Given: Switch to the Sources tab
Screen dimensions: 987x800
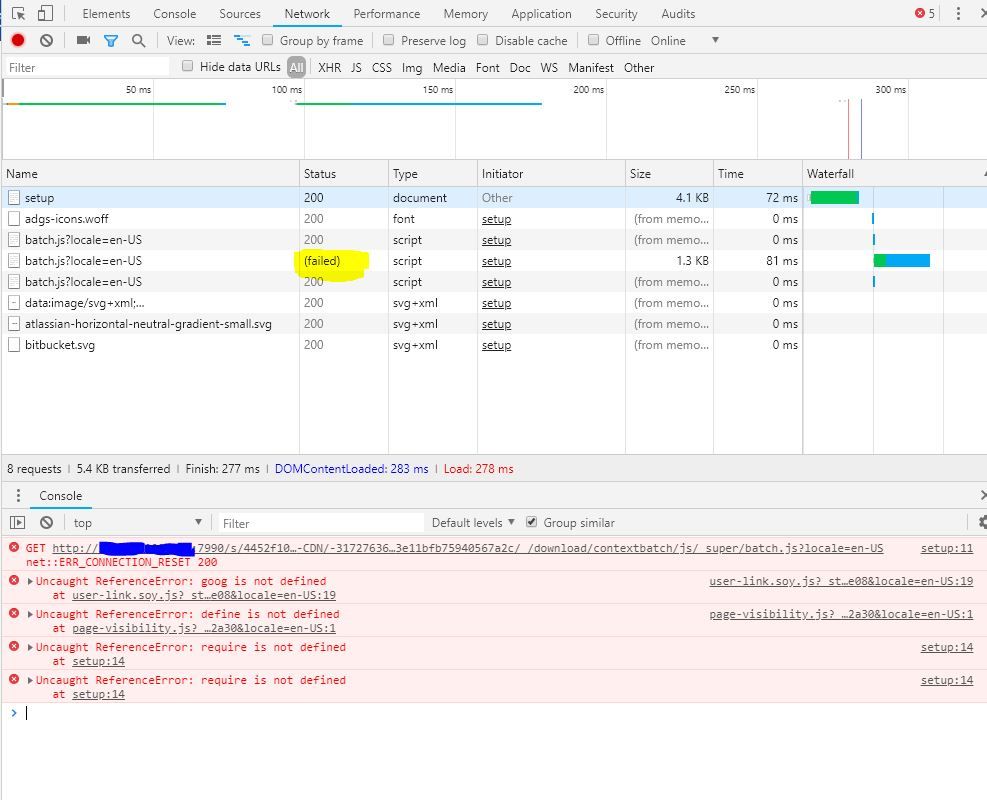Looking at the screenshot, I should click(240, 14).
